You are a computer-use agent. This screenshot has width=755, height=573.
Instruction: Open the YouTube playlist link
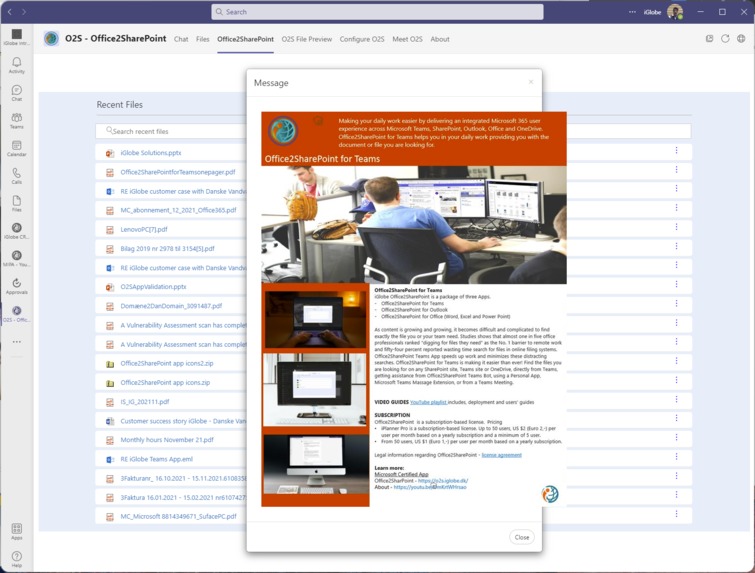429,402
